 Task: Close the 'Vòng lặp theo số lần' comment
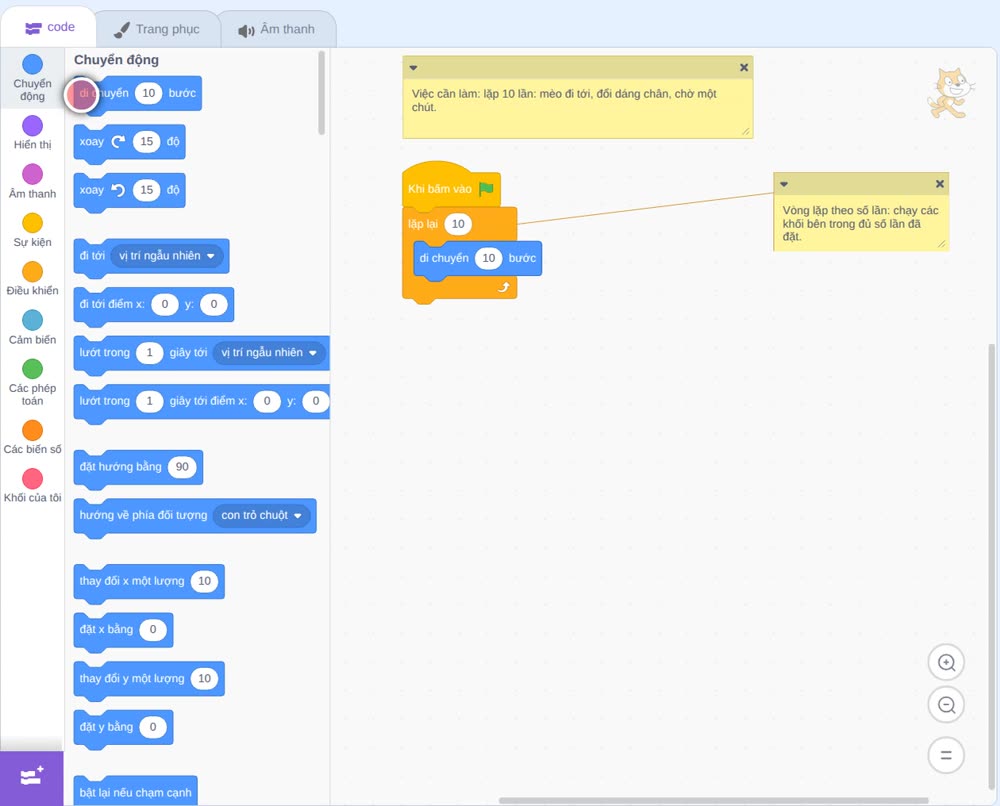pyautogui.click(x=939, y=184)
